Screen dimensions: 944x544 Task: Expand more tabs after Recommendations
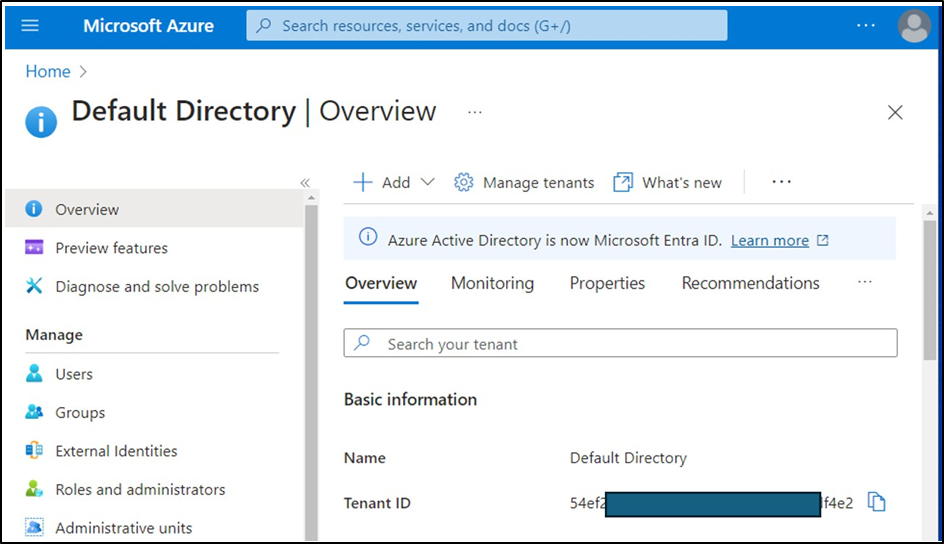tap(865, 283)
